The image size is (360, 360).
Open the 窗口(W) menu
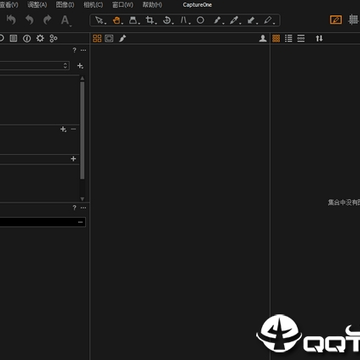pos(123,5)
